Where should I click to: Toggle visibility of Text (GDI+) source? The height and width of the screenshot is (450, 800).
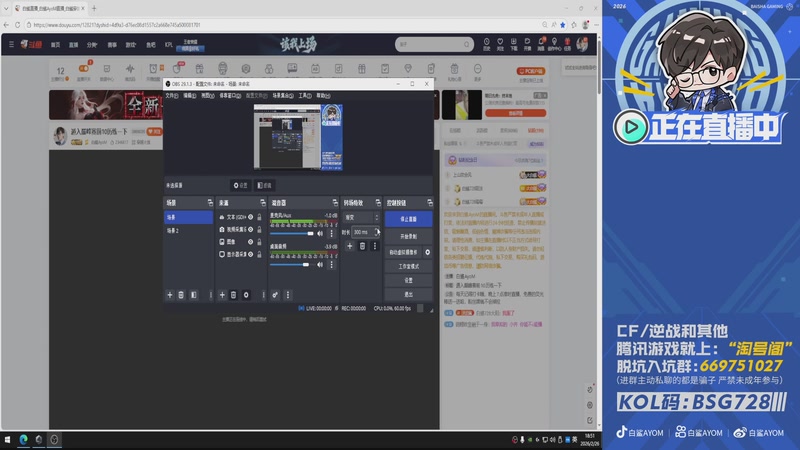tap(251, 217)
